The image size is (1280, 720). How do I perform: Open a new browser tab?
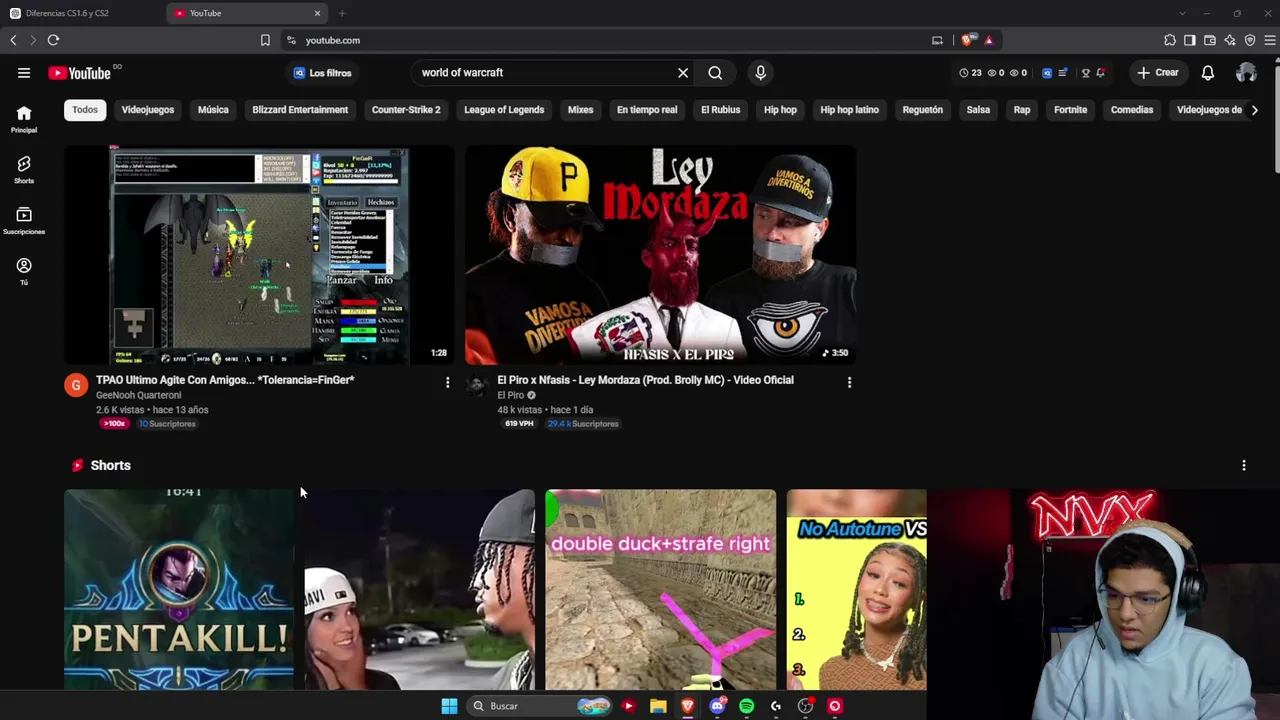[342, 13]
